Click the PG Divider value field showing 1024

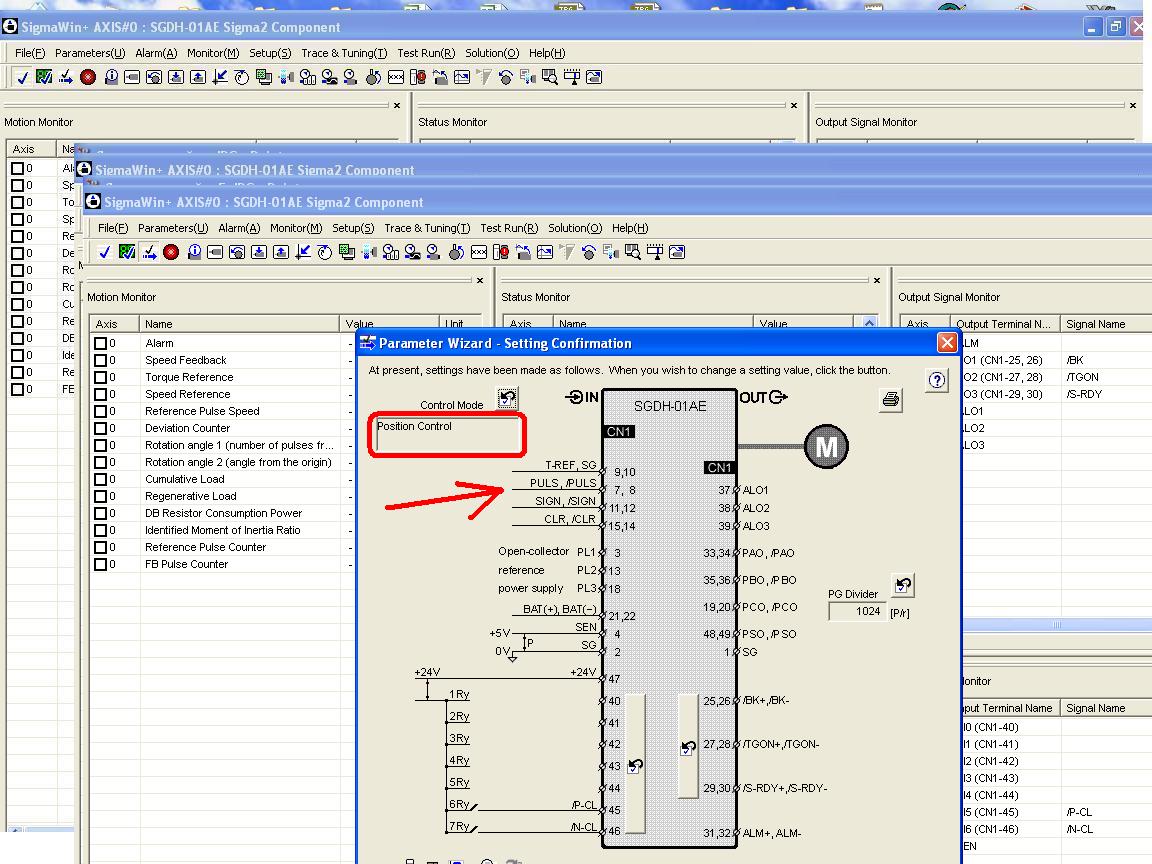coord(857,611)
